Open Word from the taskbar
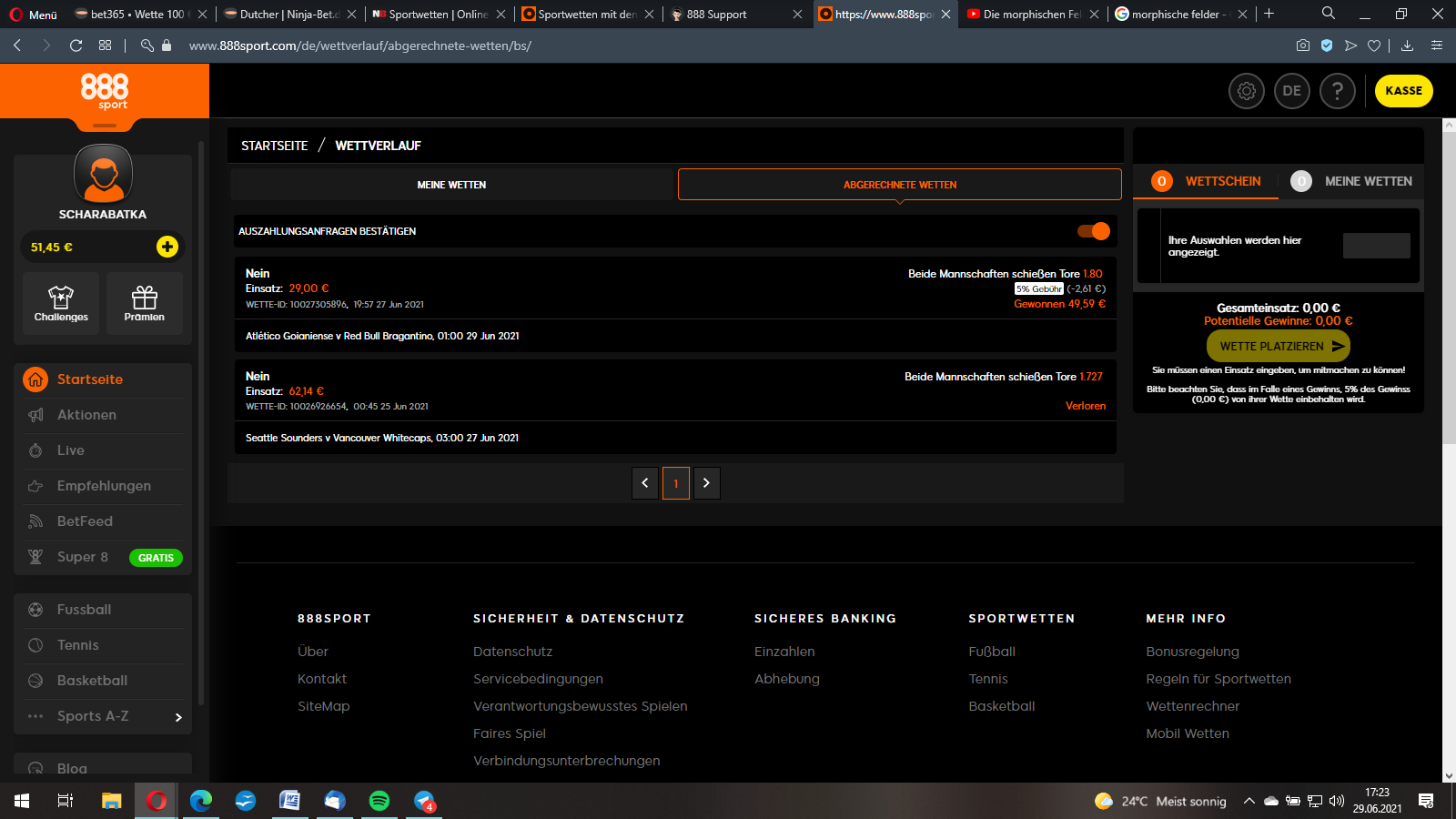The height and width of the screenshot is (819, 1456). 290,801
